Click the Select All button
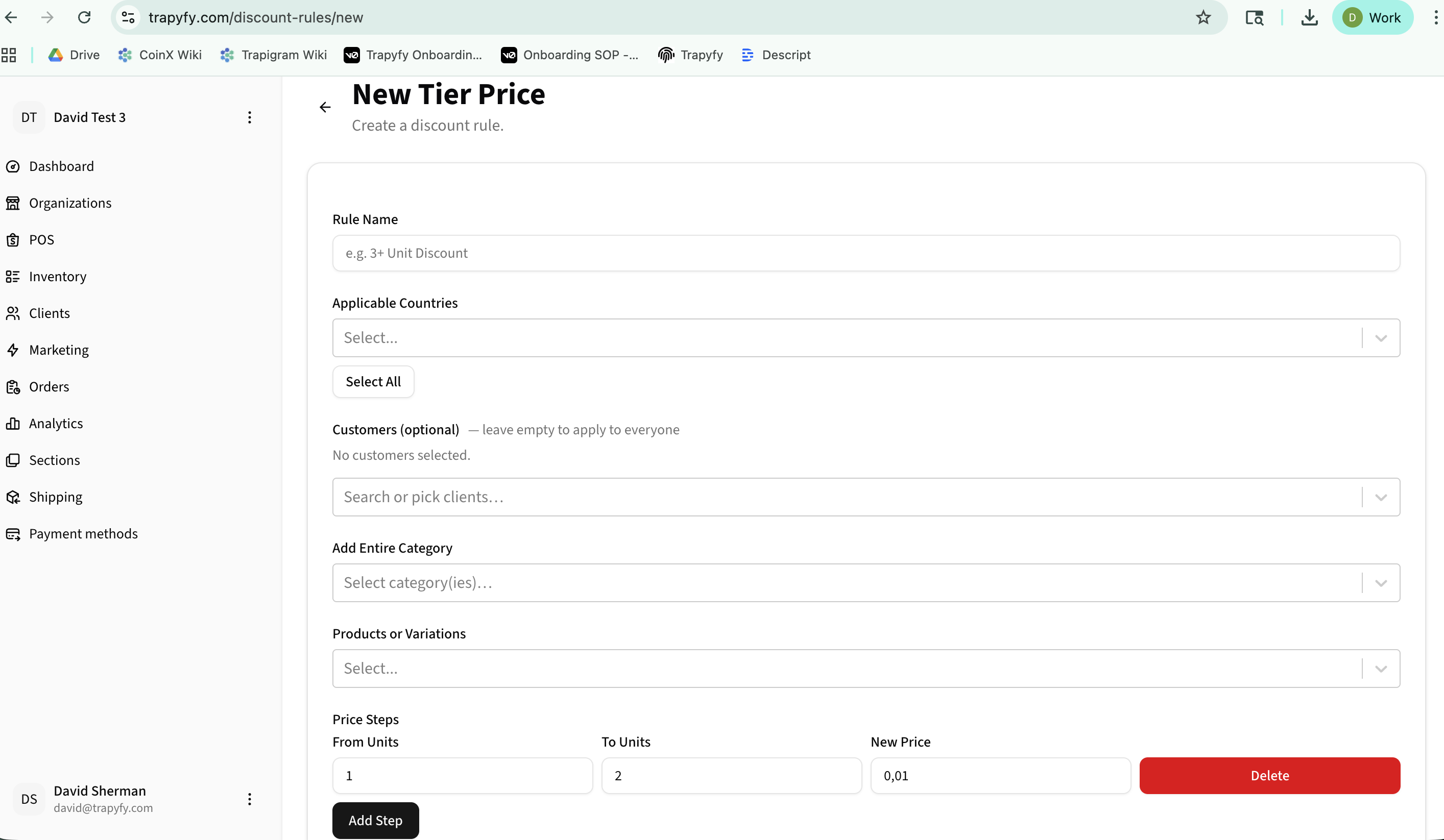This screenshot has height=840, width=1444. pyautogui.click(x=373, y=381)
